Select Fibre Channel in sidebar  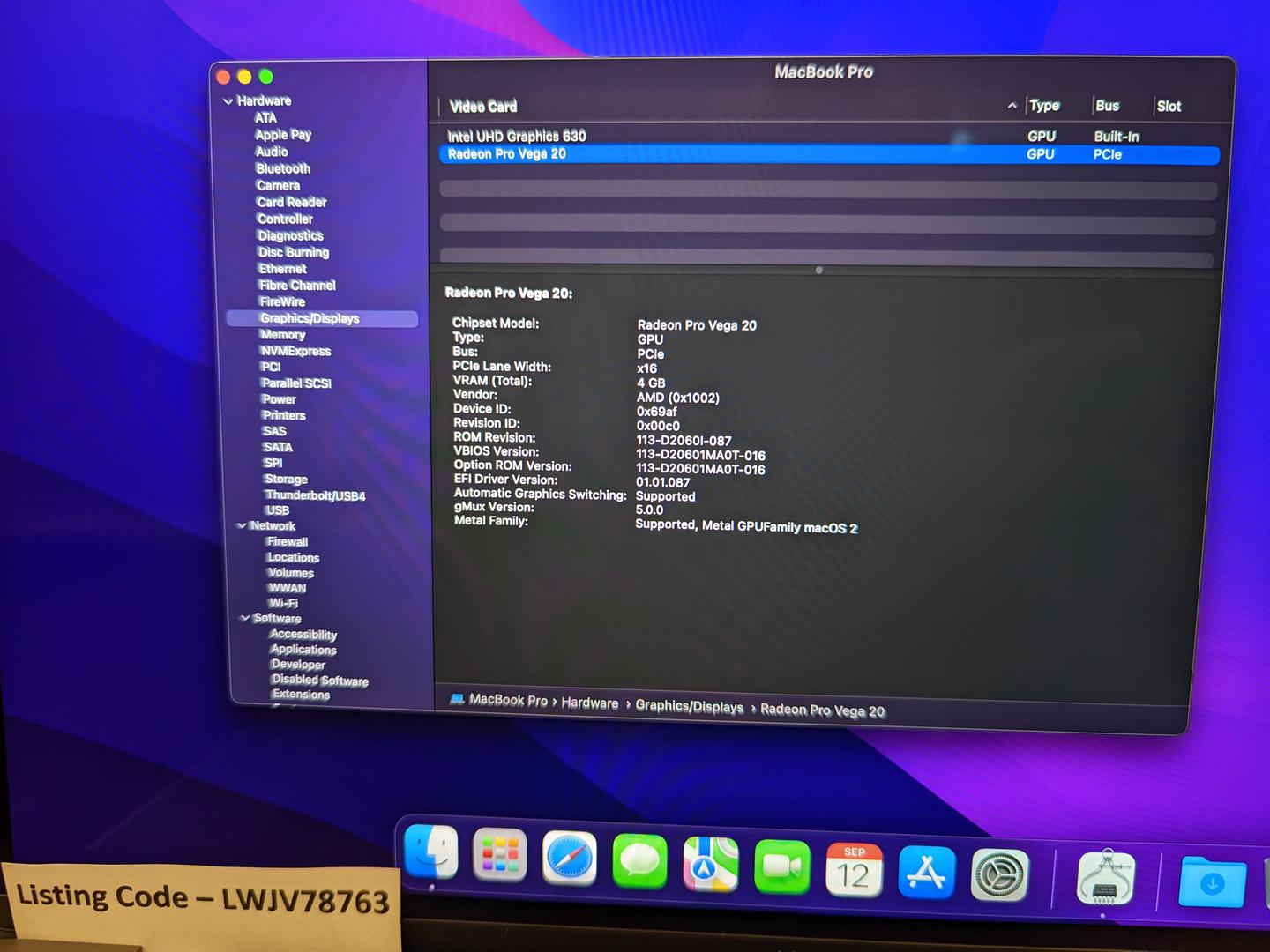[x=297, y=286]
